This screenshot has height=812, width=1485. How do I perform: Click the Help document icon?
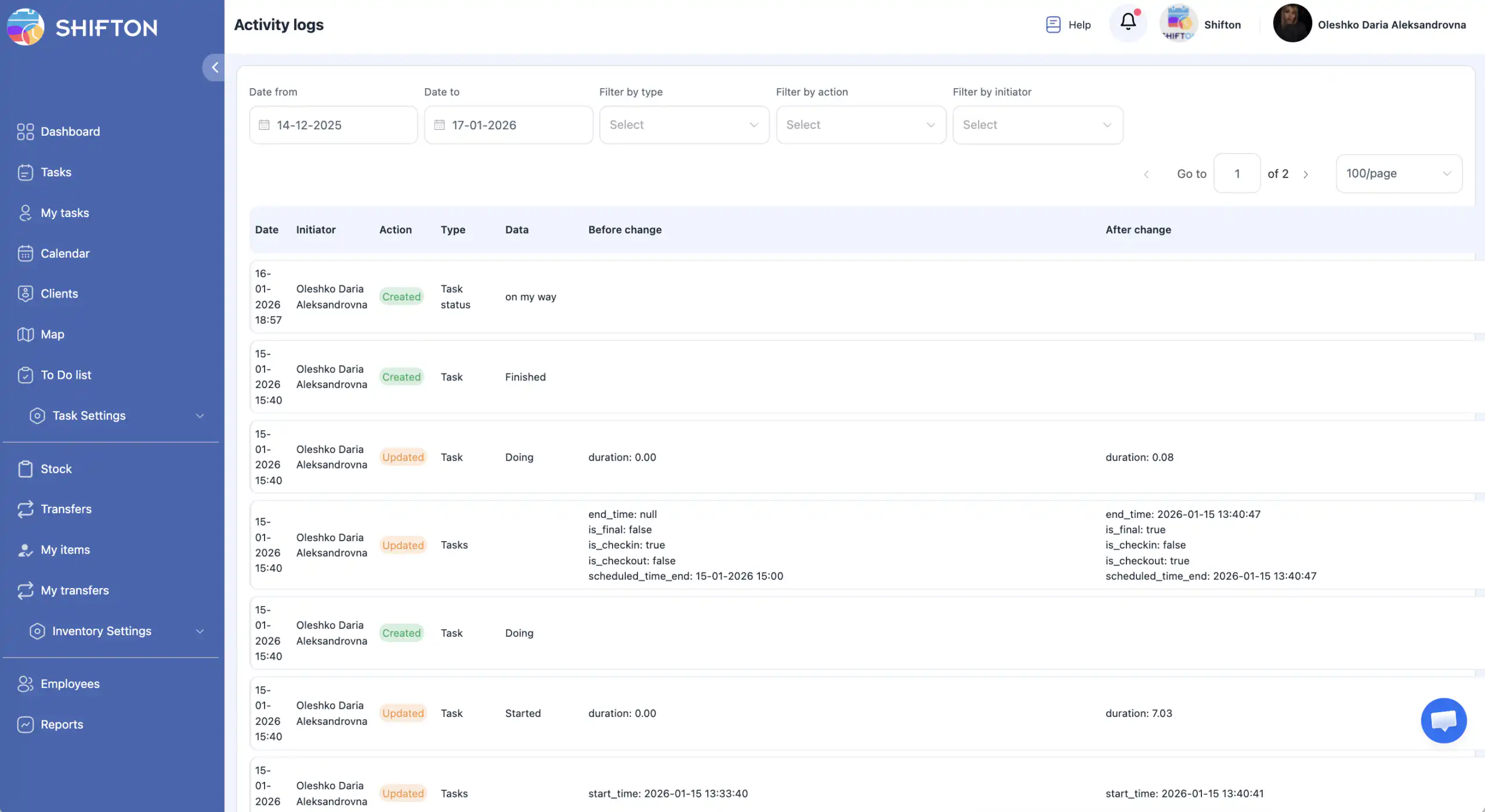[x=1053, y=24]
